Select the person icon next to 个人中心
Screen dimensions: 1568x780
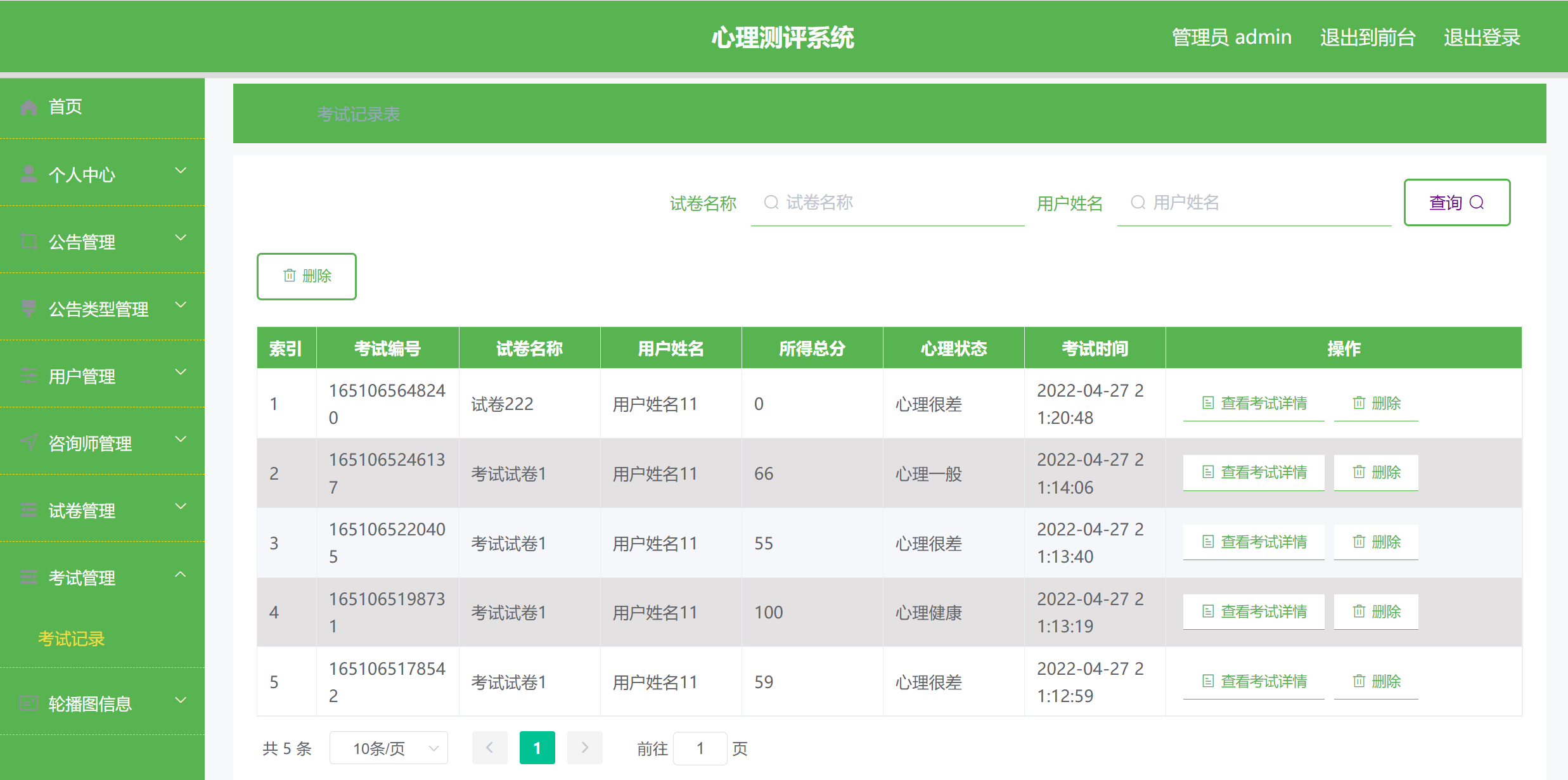29,174
